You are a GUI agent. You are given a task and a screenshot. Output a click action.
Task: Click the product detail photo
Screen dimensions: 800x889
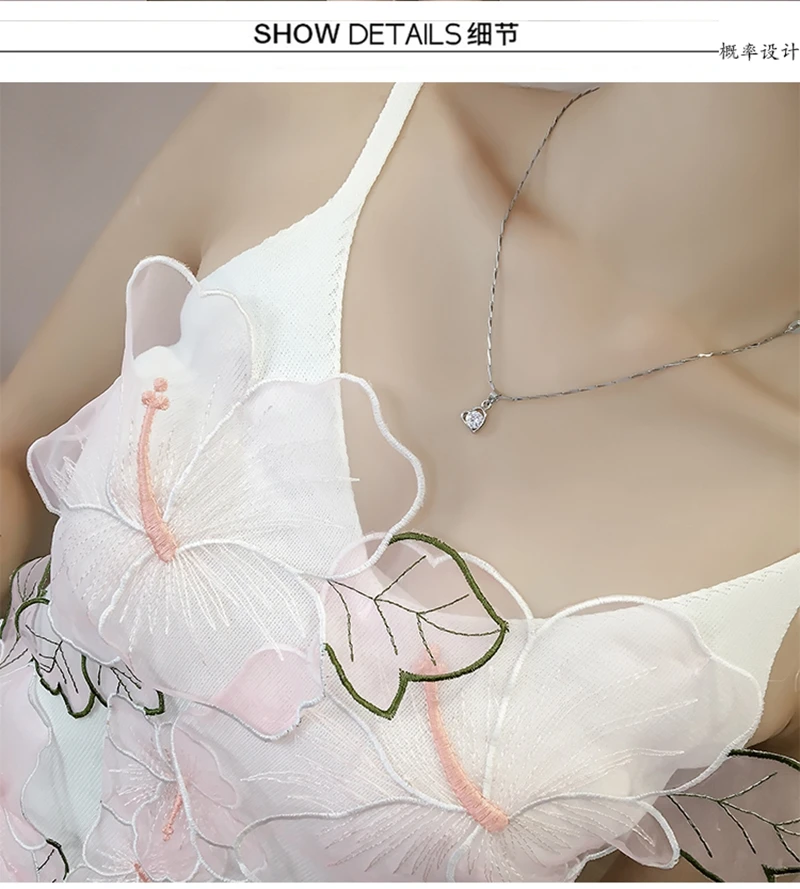[x=400, y=482]
